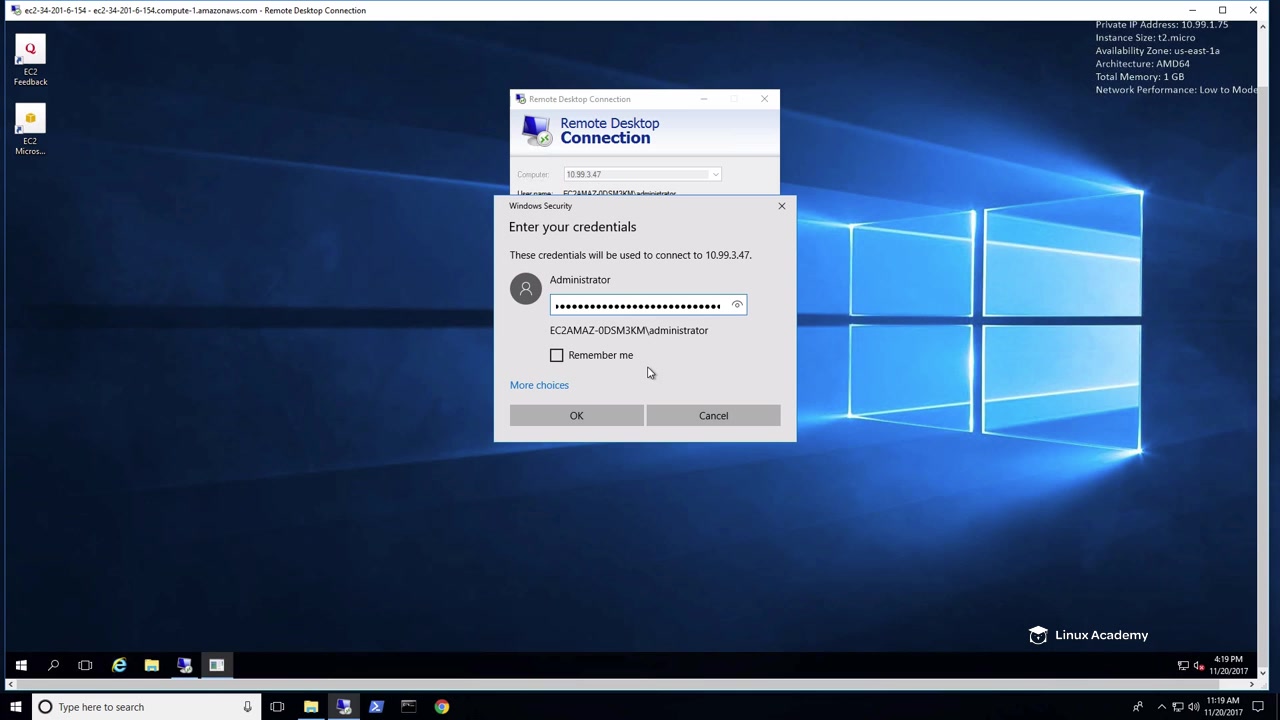Click remote session network tray icon

pos(1184,665)
